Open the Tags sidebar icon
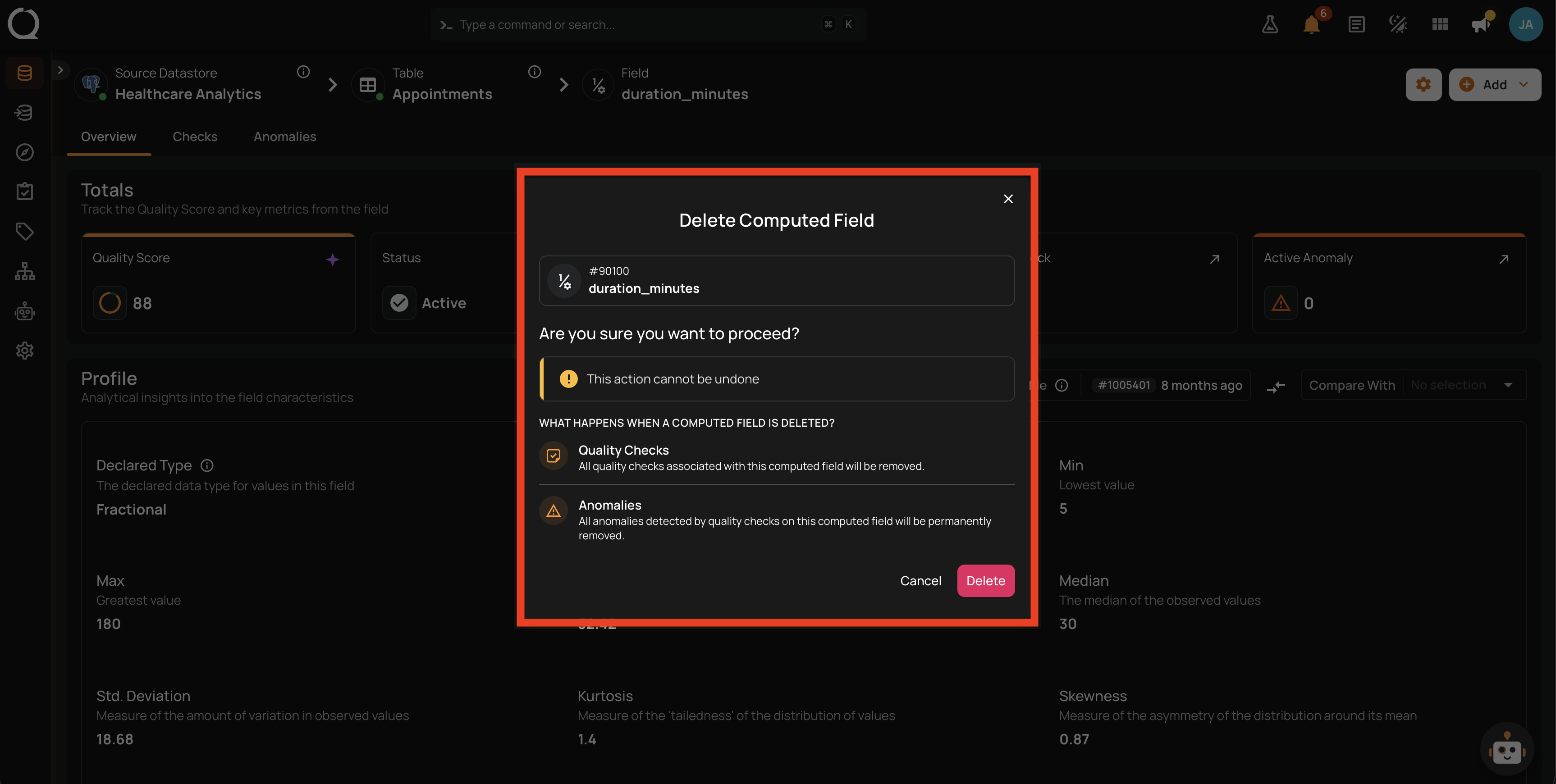The height and width of the screenshot is (784, 1556). point(25,231)
